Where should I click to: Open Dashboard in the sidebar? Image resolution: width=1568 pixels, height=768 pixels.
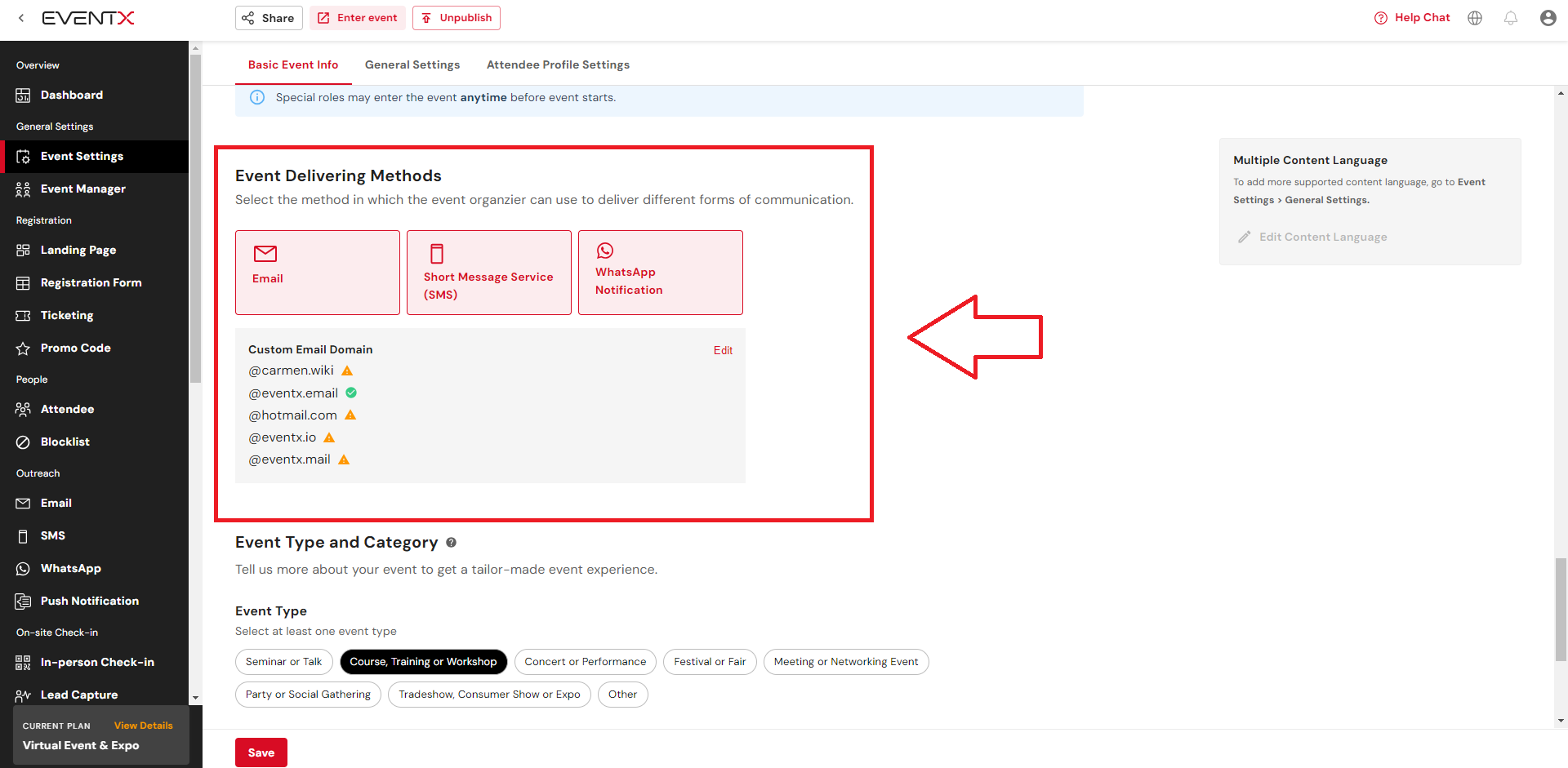(95, 95)
